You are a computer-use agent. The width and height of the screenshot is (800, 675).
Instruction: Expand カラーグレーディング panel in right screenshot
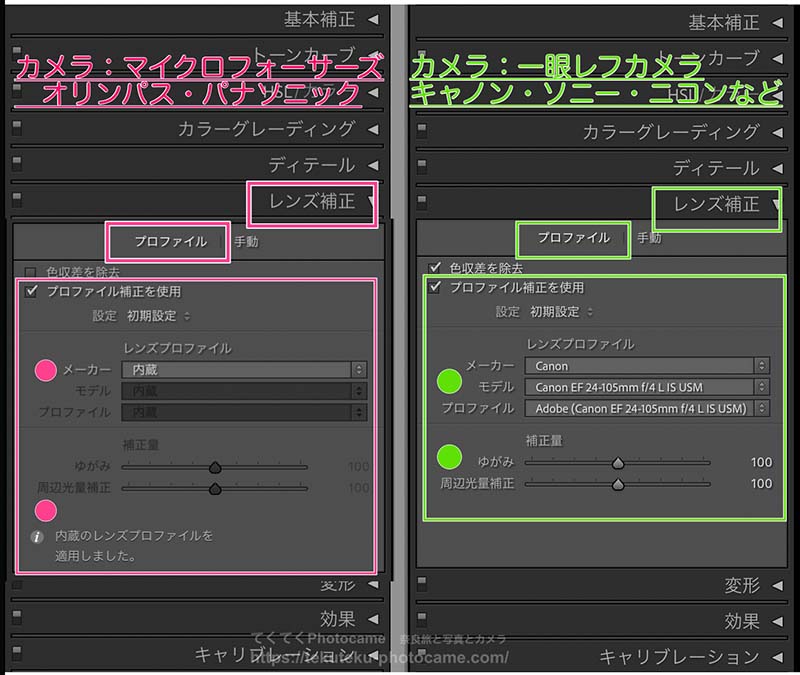(x=778, y=133)
